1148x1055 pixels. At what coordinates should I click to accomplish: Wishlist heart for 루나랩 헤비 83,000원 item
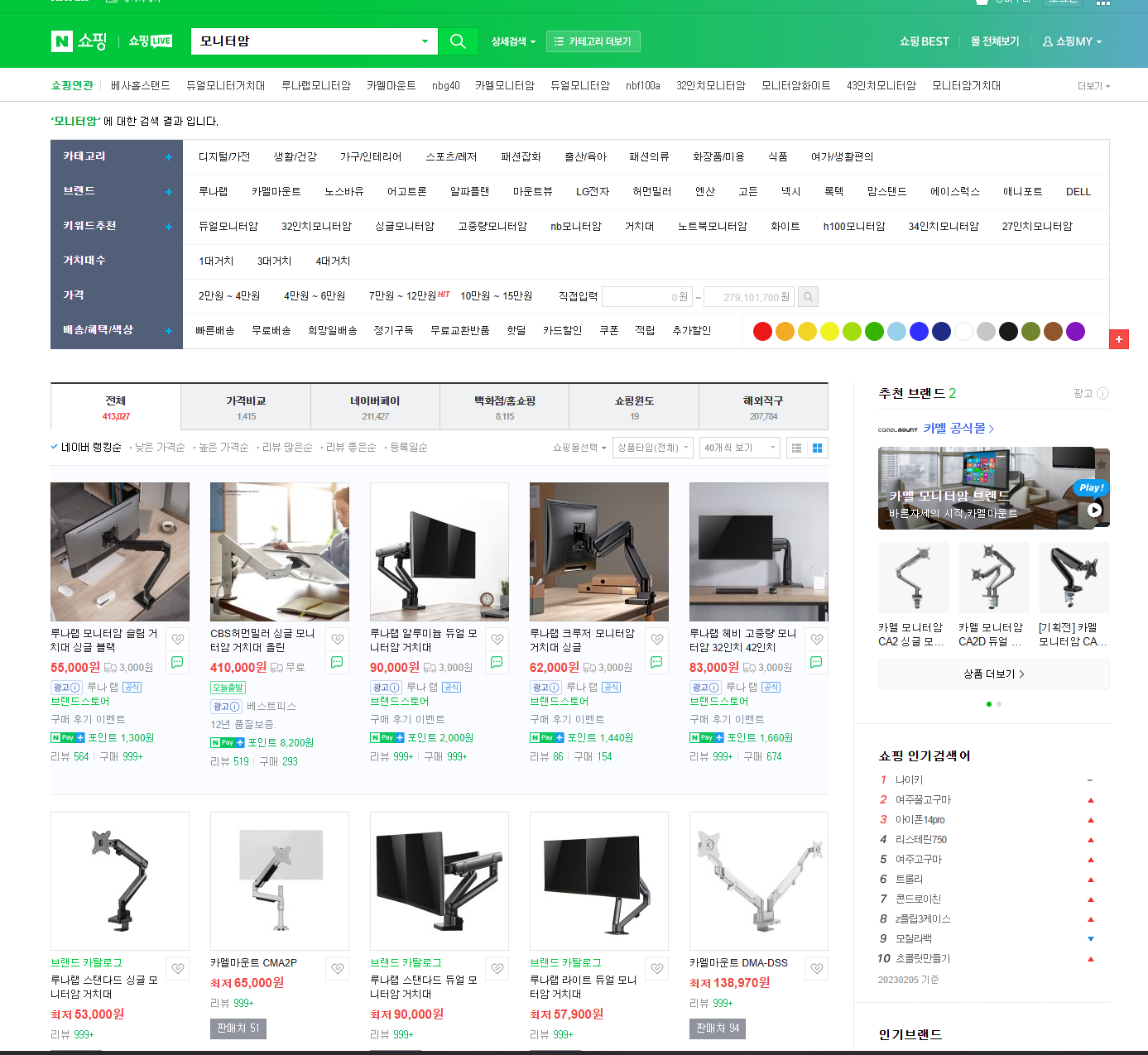(x=817, y=640)
